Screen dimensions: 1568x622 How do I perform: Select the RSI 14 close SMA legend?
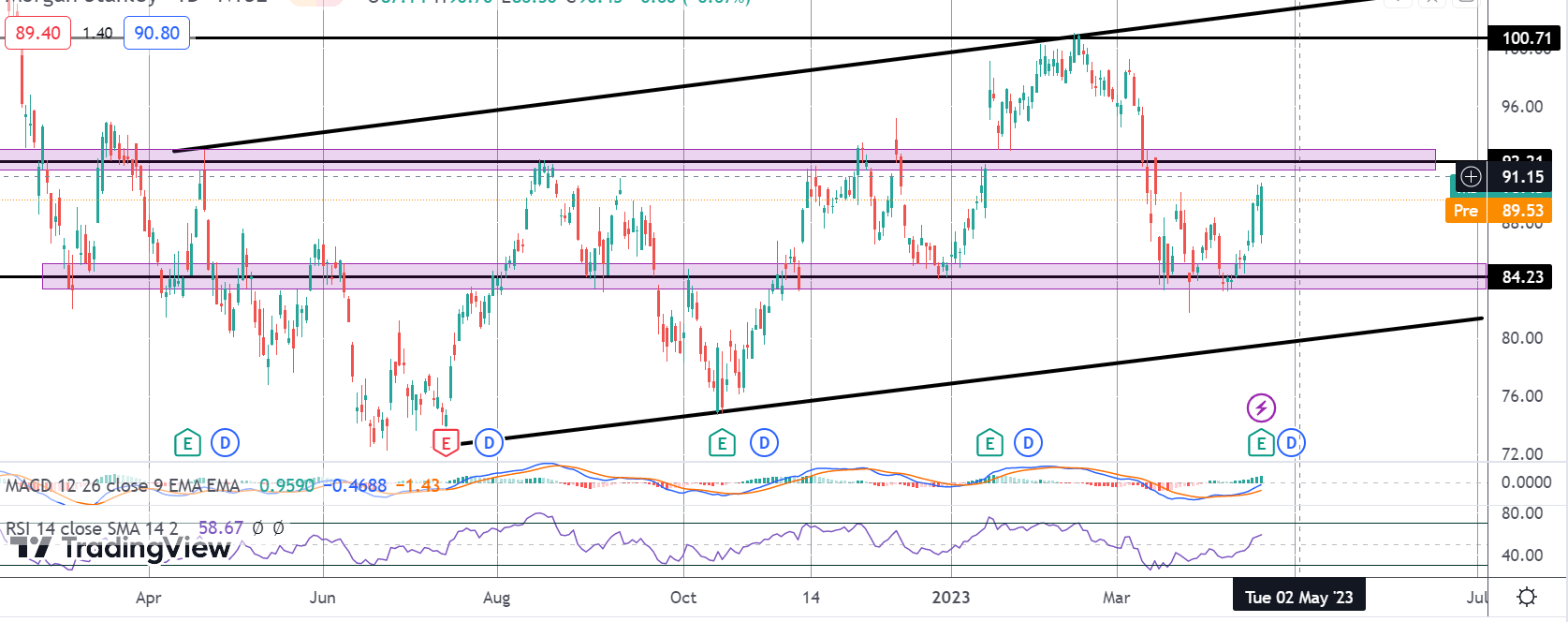92,528
